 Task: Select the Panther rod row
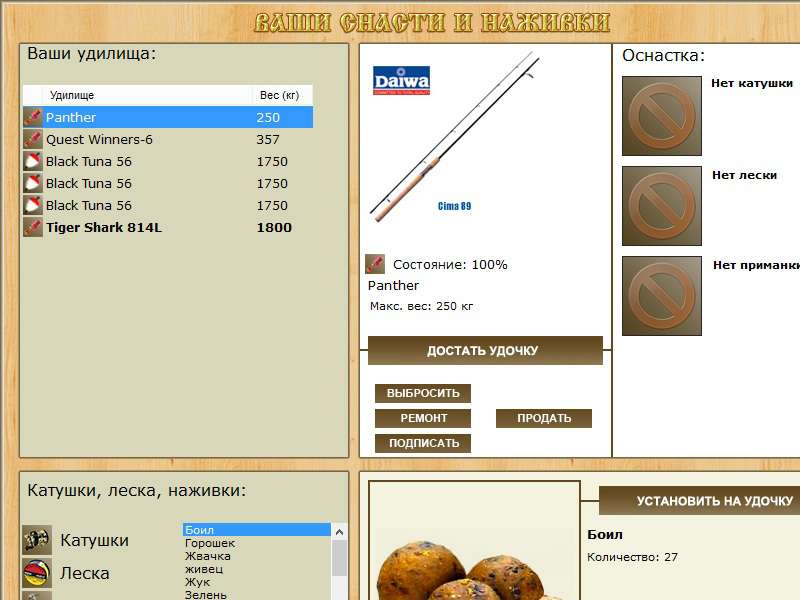168,117
